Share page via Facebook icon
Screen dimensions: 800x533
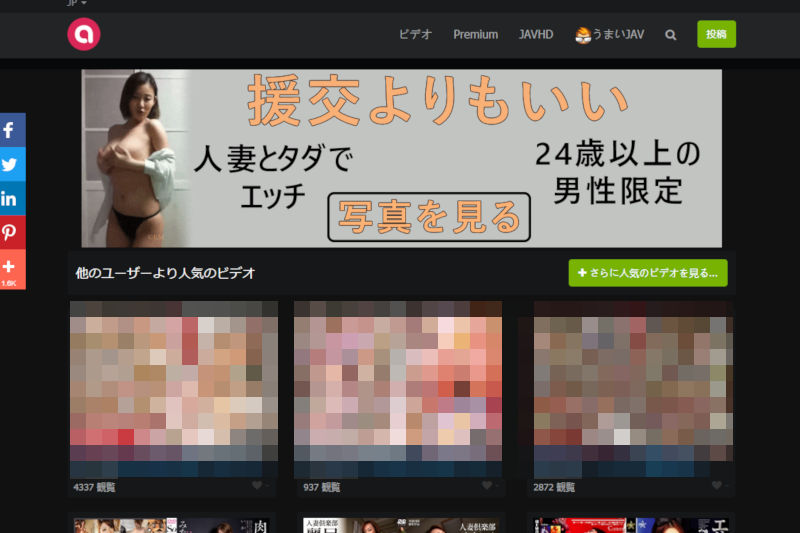pos(10,130)
